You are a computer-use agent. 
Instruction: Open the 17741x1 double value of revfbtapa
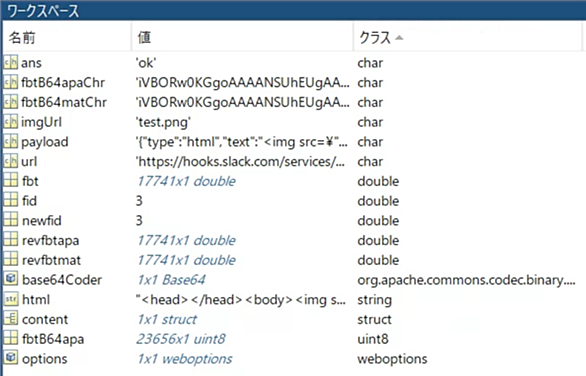point(186,240)
